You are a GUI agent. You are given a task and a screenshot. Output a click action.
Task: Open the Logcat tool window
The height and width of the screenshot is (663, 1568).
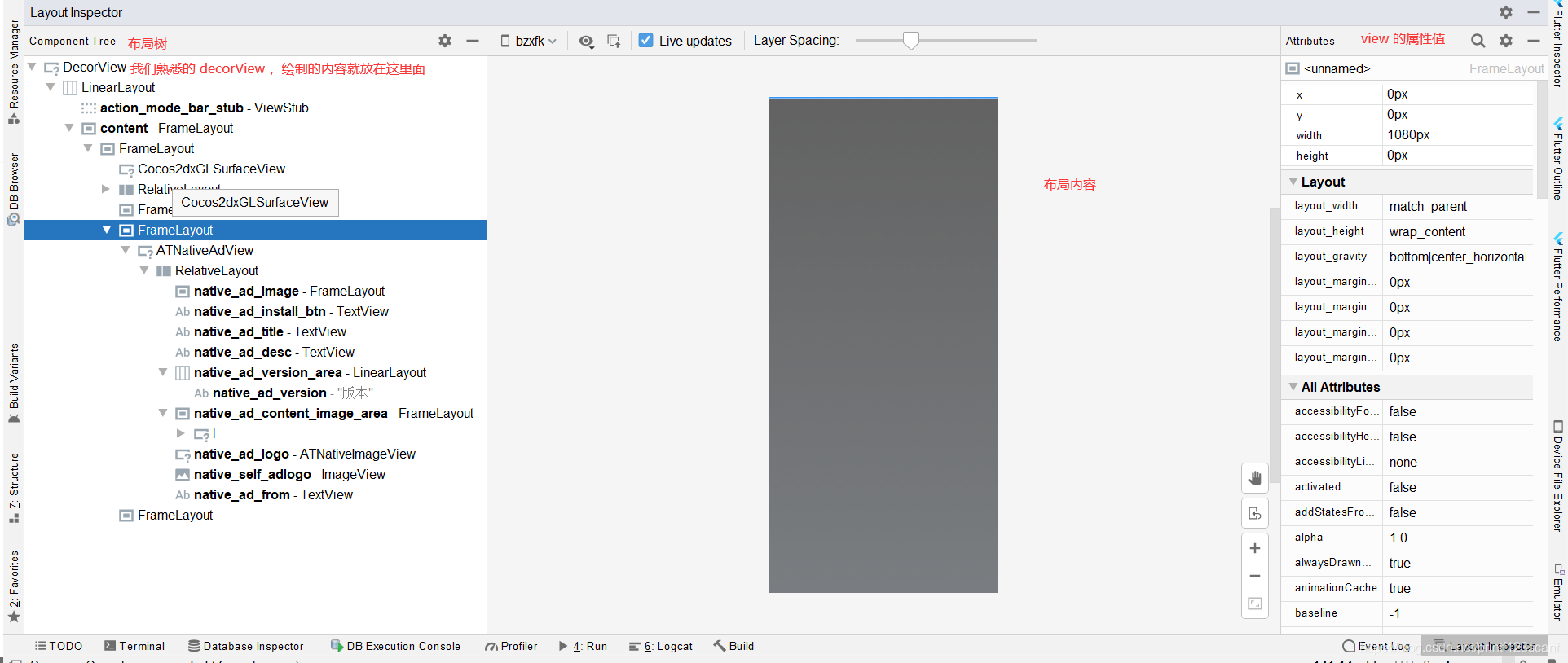point(661,646)
